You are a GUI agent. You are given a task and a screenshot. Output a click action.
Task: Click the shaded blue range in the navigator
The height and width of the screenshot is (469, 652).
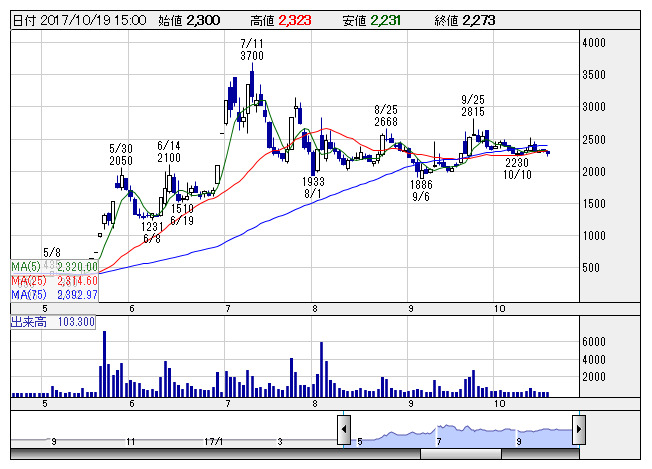click(460, 434)
